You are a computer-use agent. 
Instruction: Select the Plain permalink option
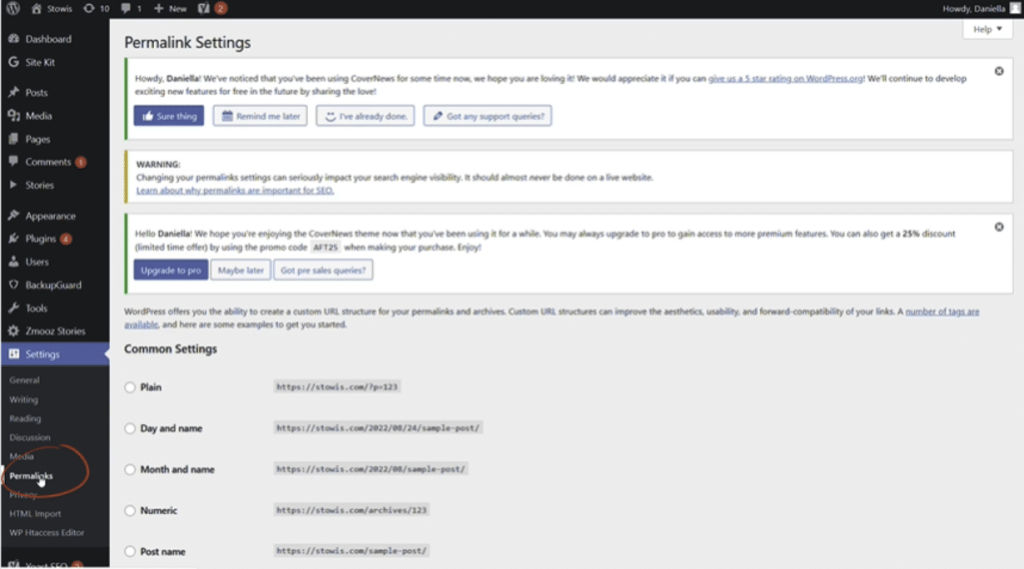[x=130, y=387]
